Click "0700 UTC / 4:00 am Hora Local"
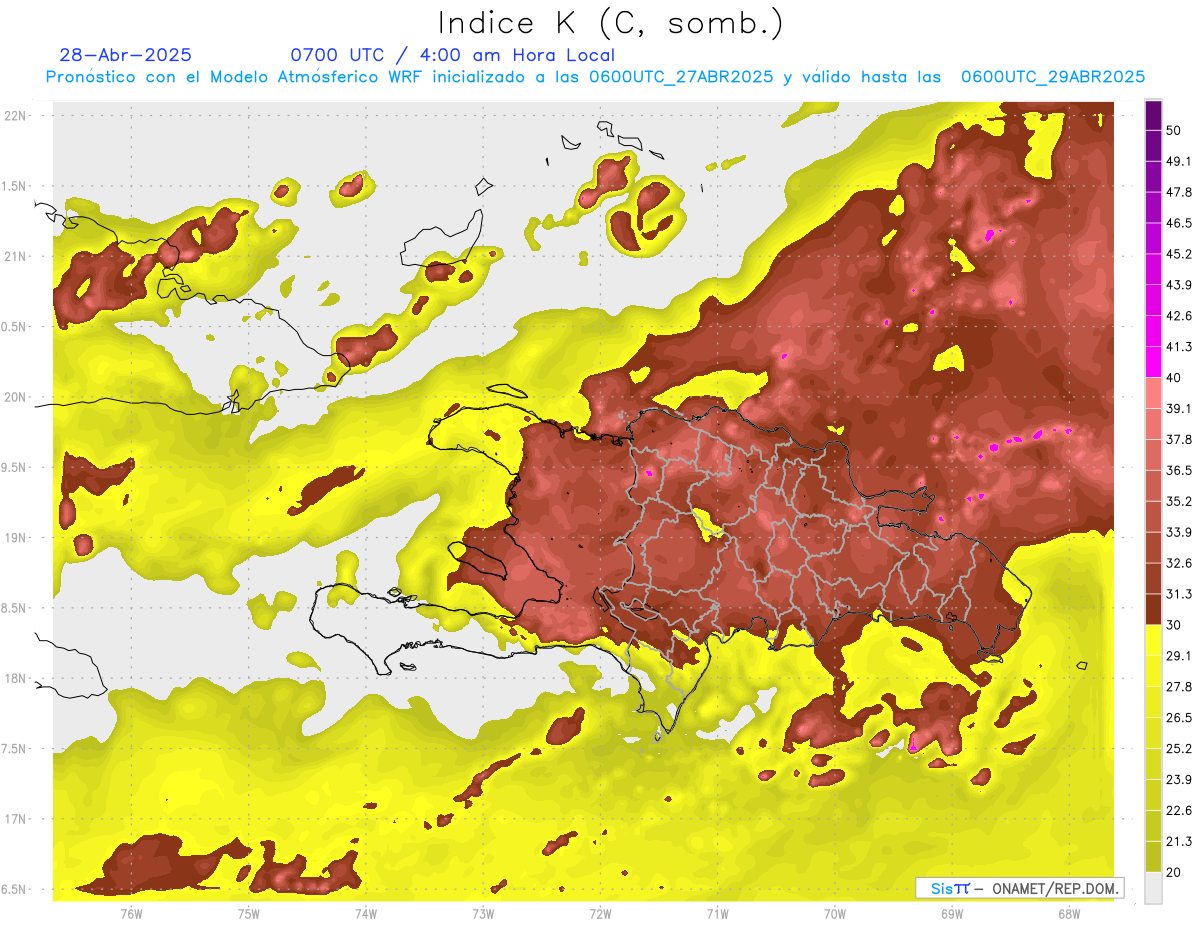This screenshot has height=927, width=1200. [453, 55]
